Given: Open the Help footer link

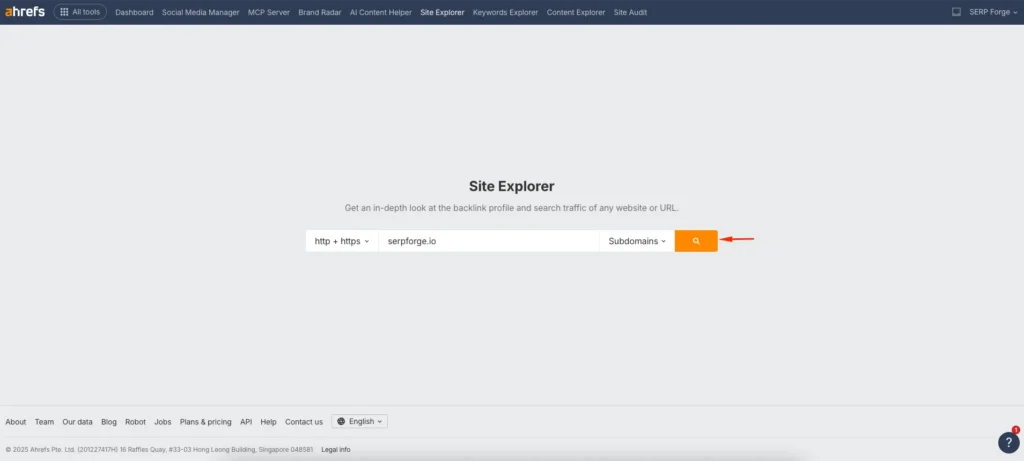Looking at the screenshot, I should 268,422.
